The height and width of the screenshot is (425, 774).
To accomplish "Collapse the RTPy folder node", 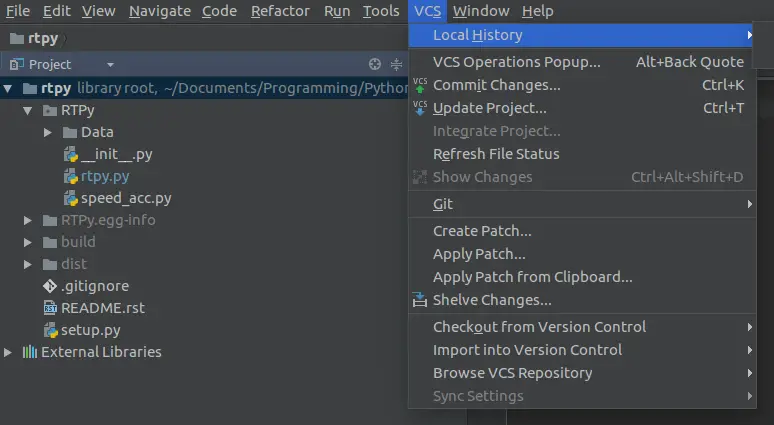I will click(x=28, y=111).
